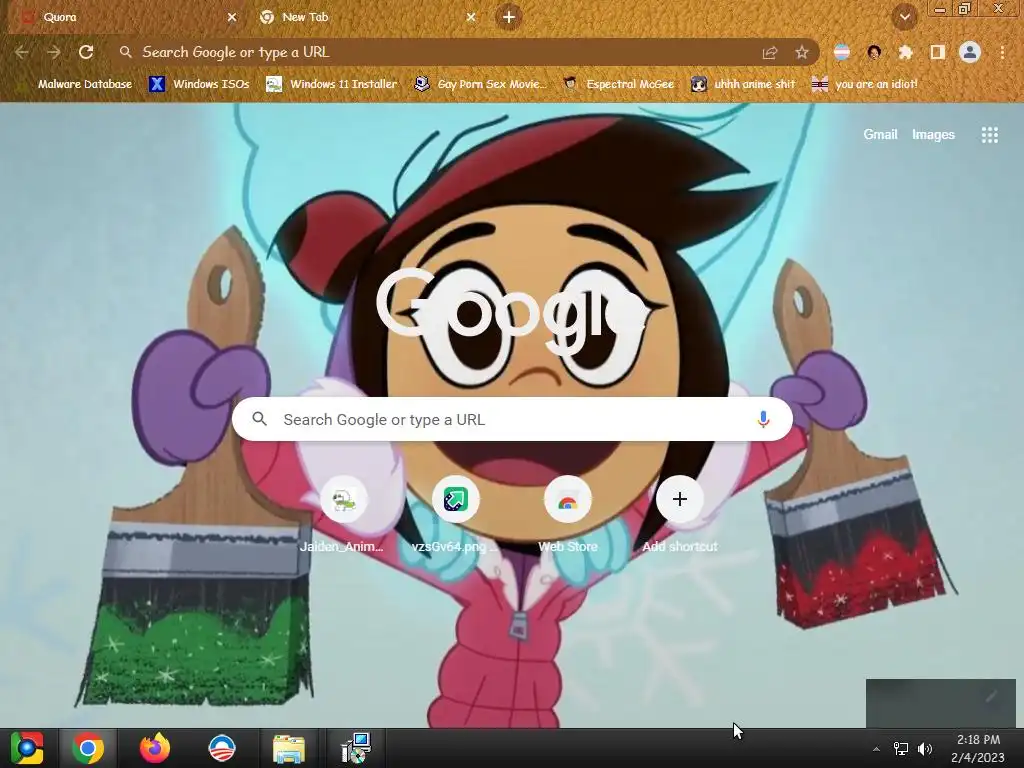1024x768 pixels.
Task: Show hidden tray icons arrow
Action: coord(876,749)
